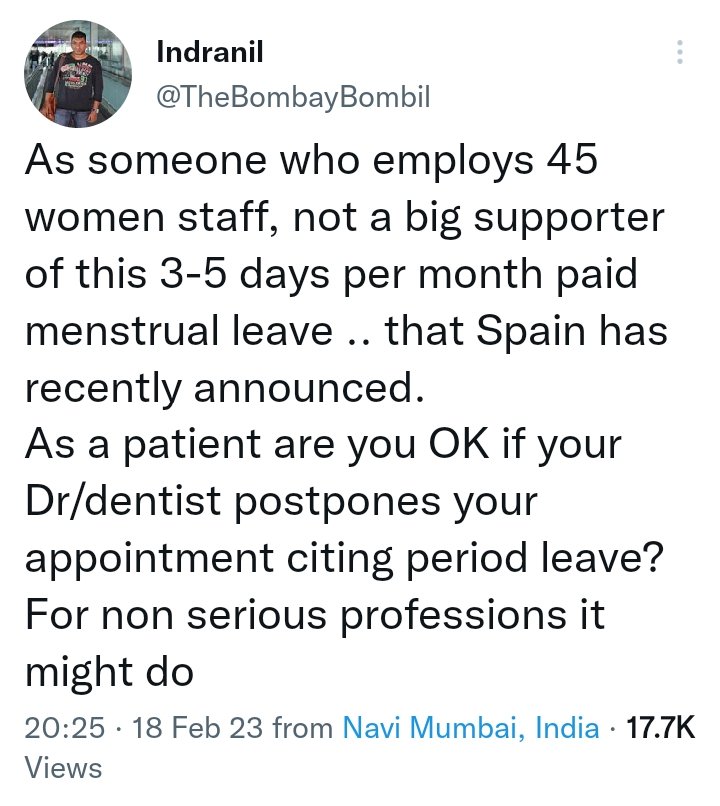
Task: Click the 18 Feb 23 date
Action: [x=198, y=728]
